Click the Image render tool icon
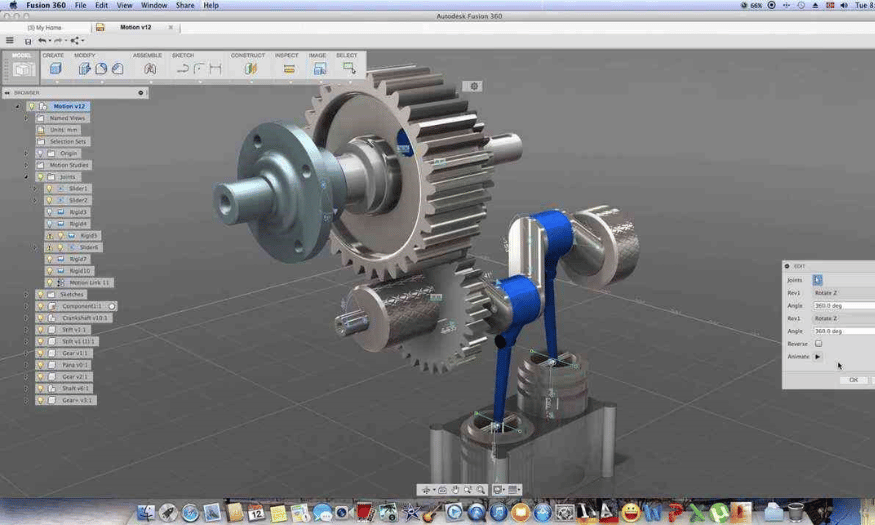875x525 pixels. tap(320, 69)
